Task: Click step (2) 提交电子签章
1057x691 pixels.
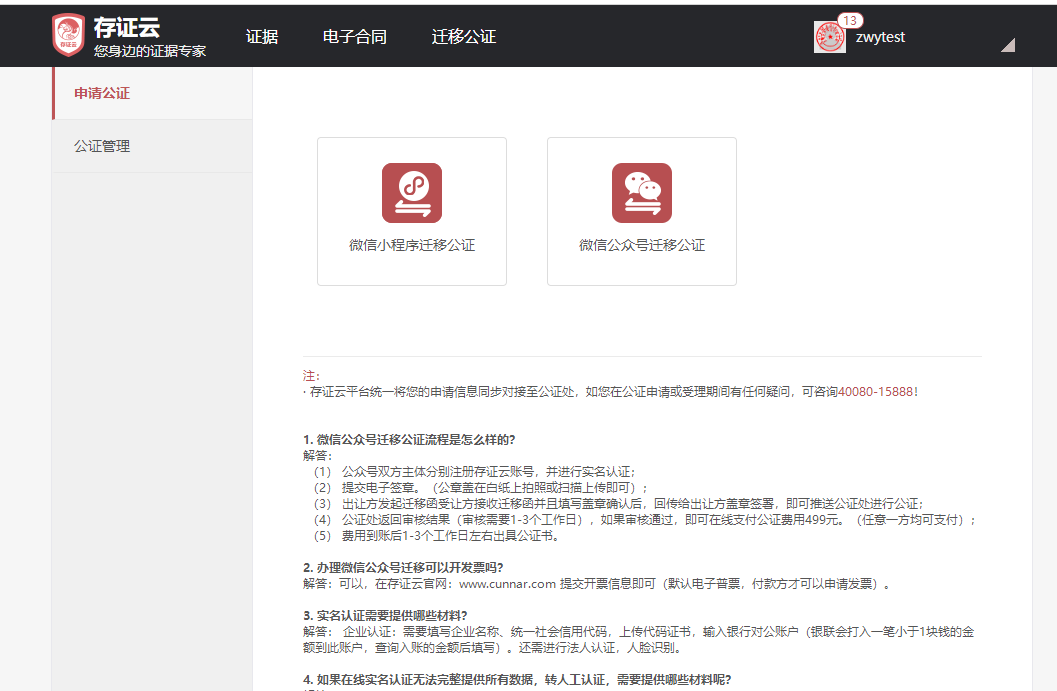Action: tap(480, 488)
